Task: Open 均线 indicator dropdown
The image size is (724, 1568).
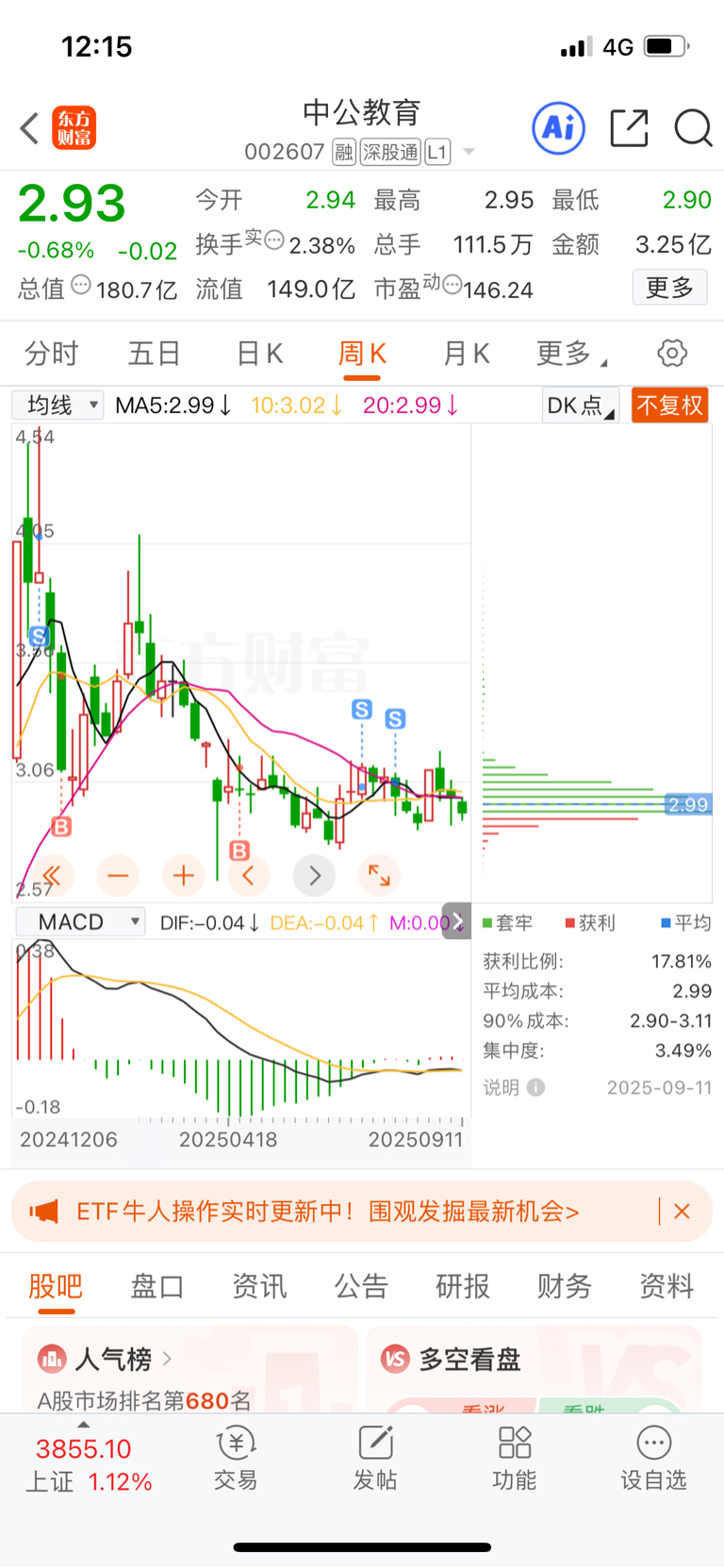Action: click(58, 405)
